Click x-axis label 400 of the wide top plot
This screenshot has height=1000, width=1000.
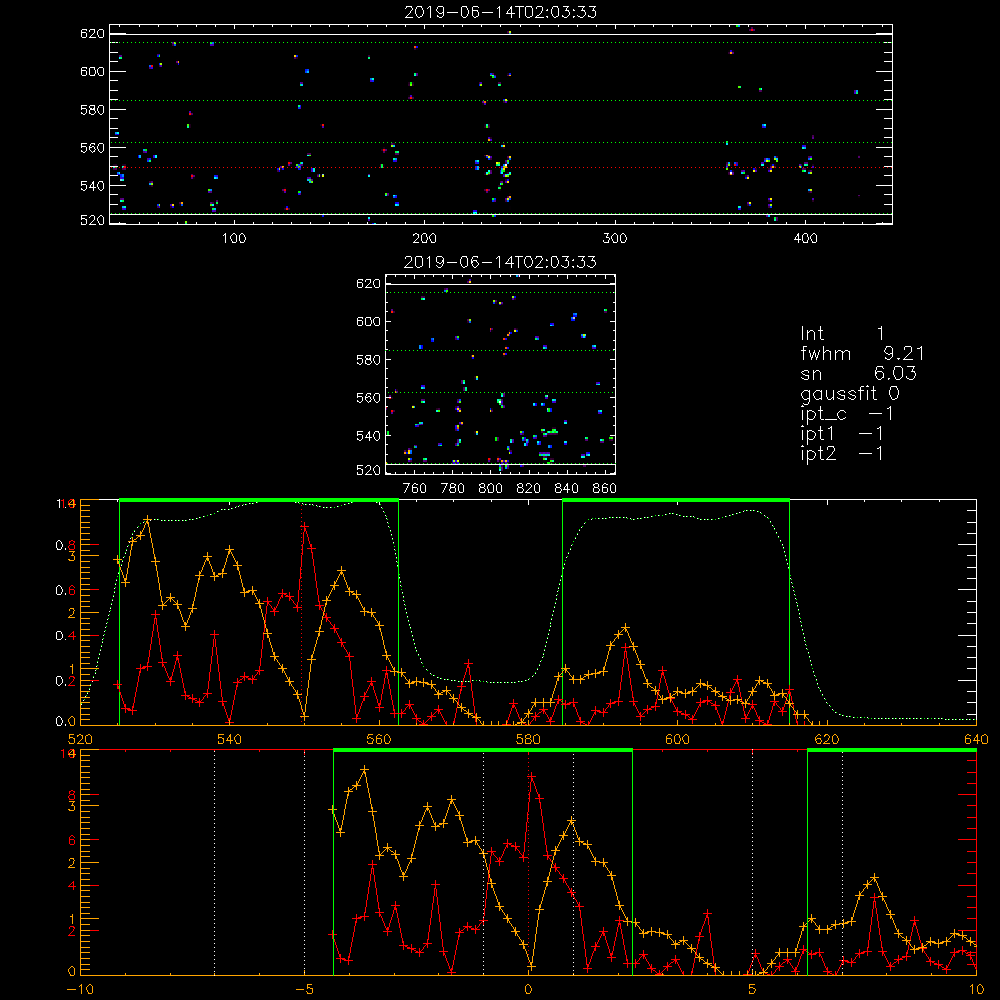click(x=805, y=239)
